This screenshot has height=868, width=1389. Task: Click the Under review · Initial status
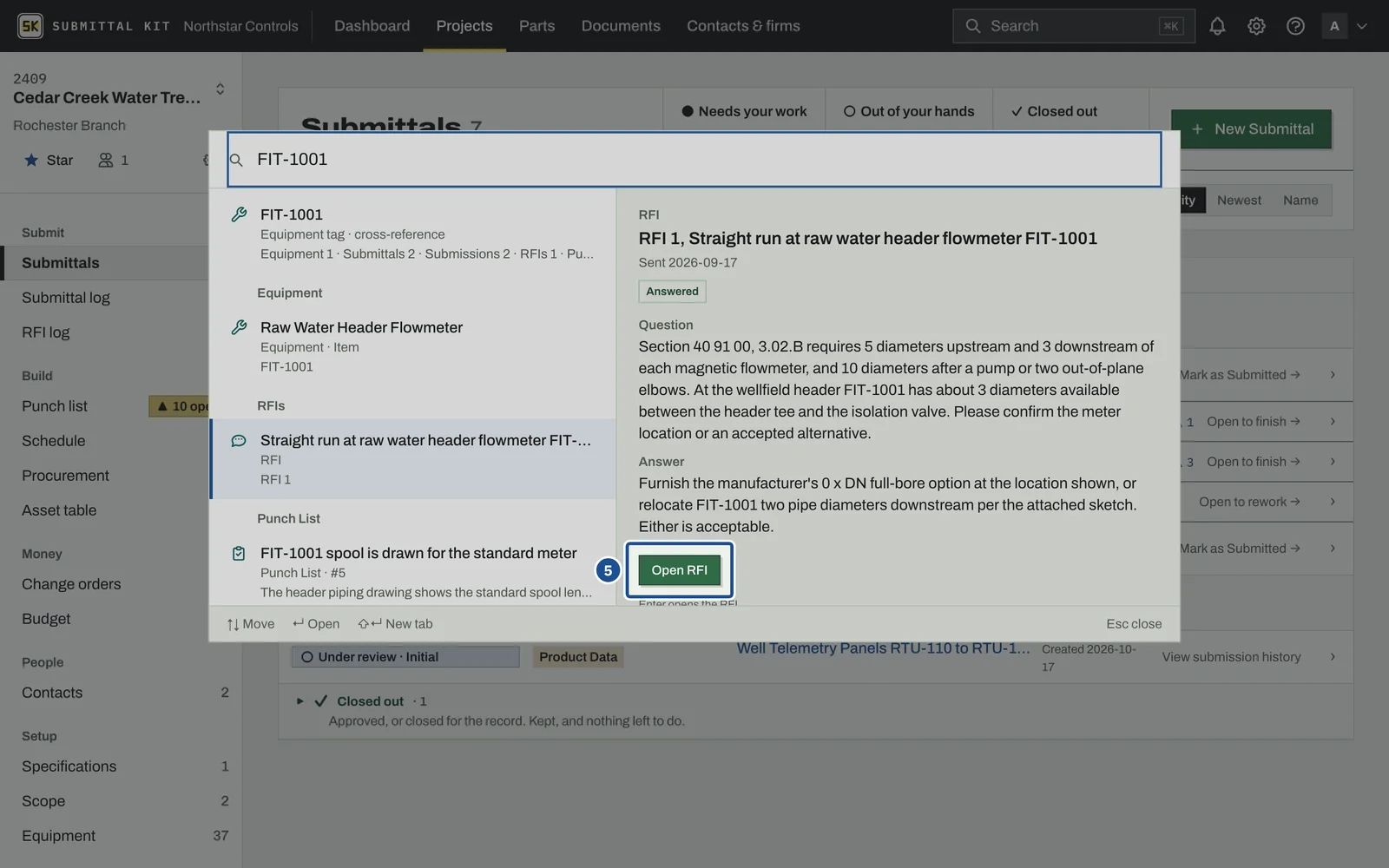coord(405,657)
